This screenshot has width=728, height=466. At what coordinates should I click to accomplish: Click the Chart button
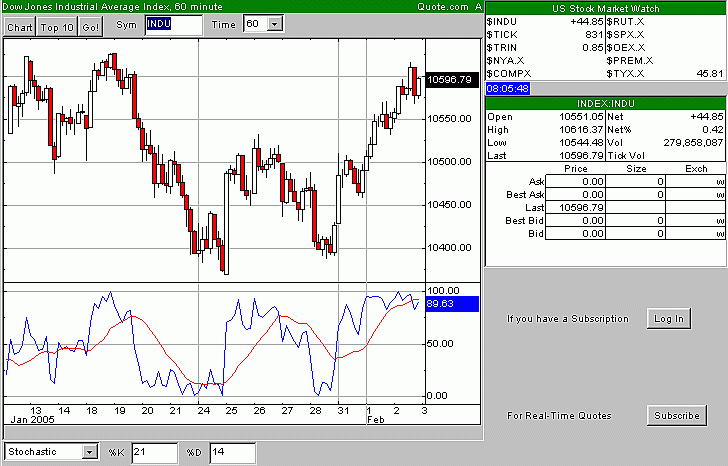(x=20, y=27)
